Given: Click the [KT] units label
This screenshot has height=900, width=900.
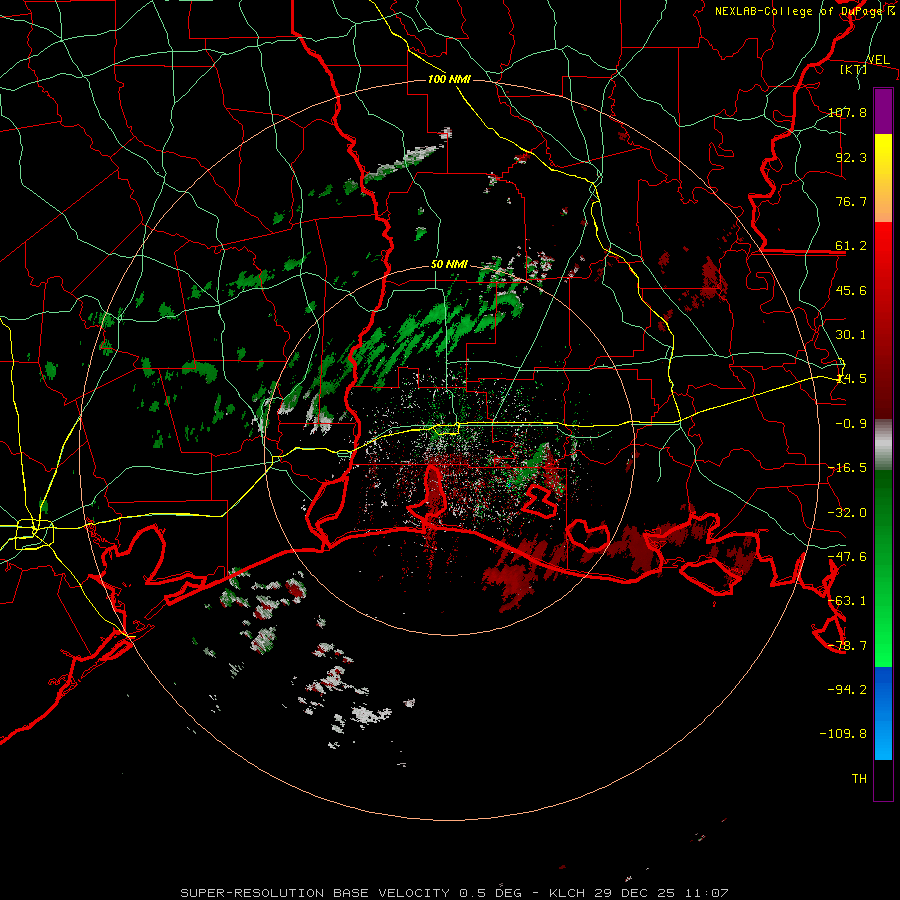Looking at the screenshot, I should pos(854,69).
